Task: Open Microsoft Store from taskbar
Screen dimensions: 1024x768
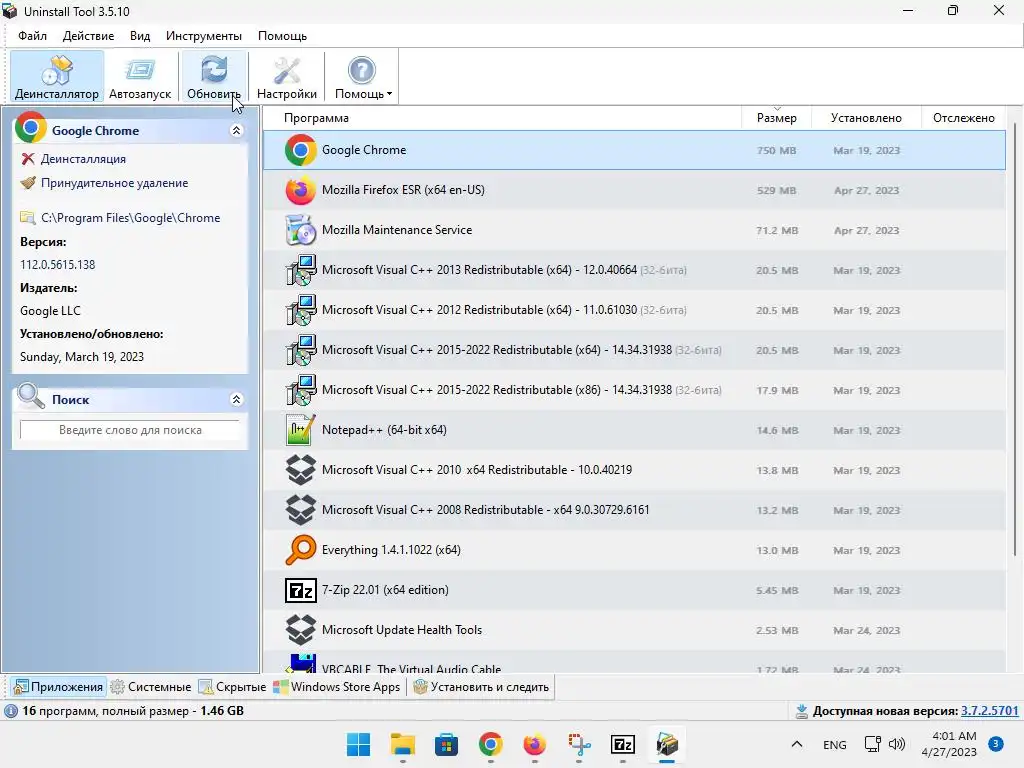Action: point(446,744)
